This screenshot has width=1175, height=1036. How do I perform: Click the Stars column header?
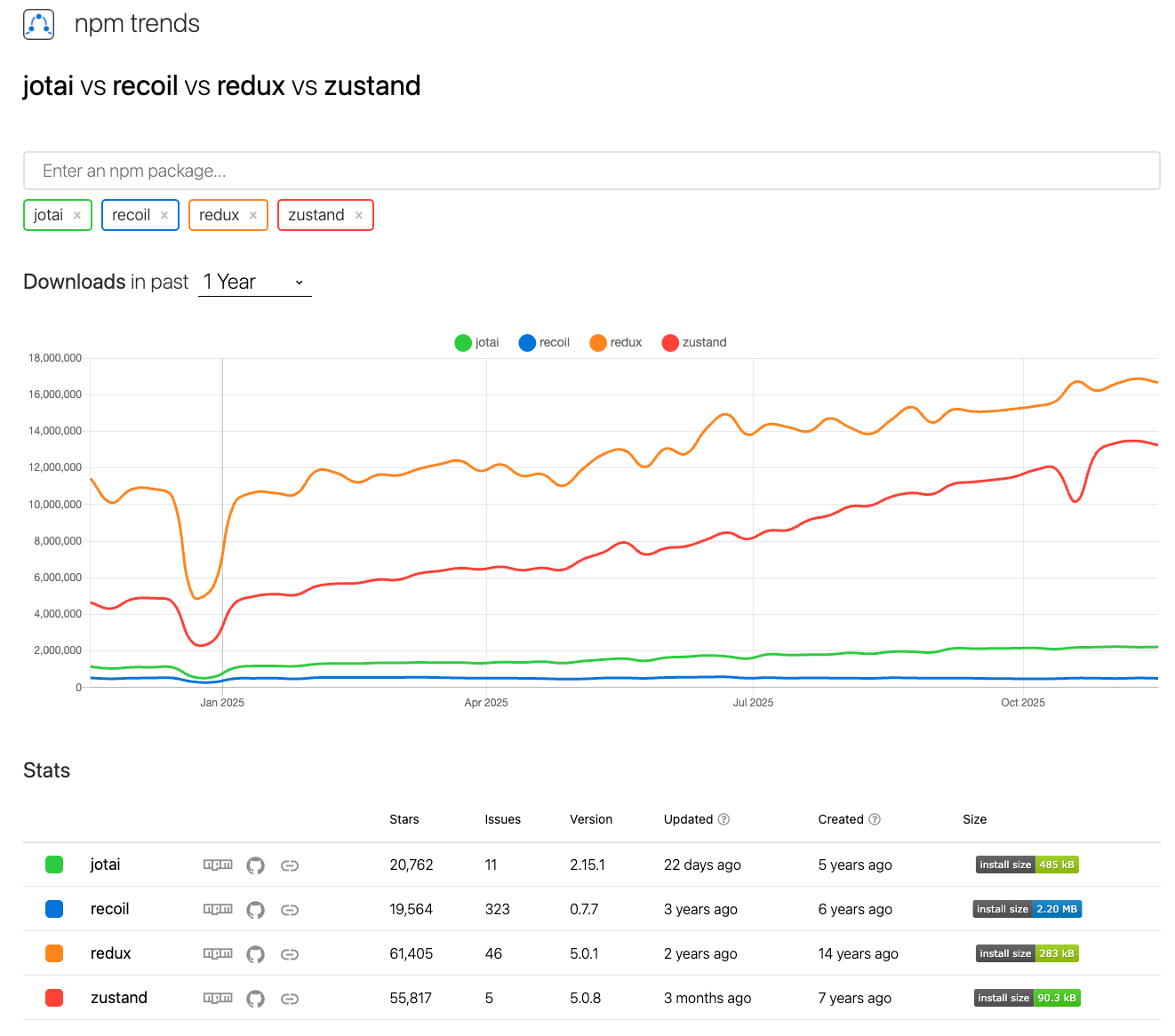404,819
